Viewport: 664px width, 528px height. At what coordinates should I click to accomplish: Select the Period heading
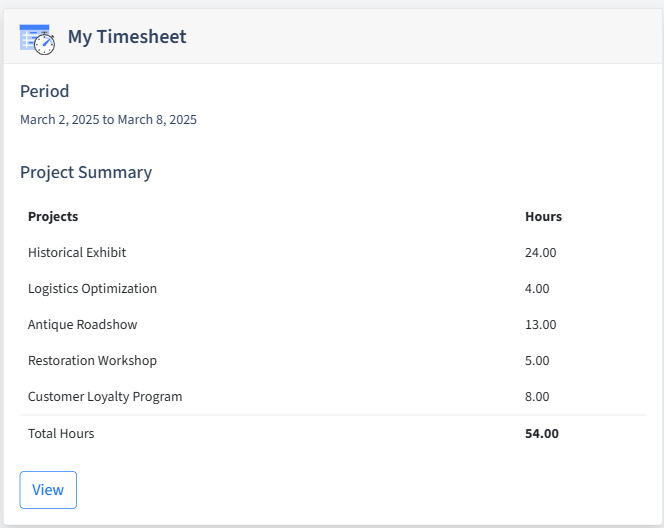pos(44,91)
